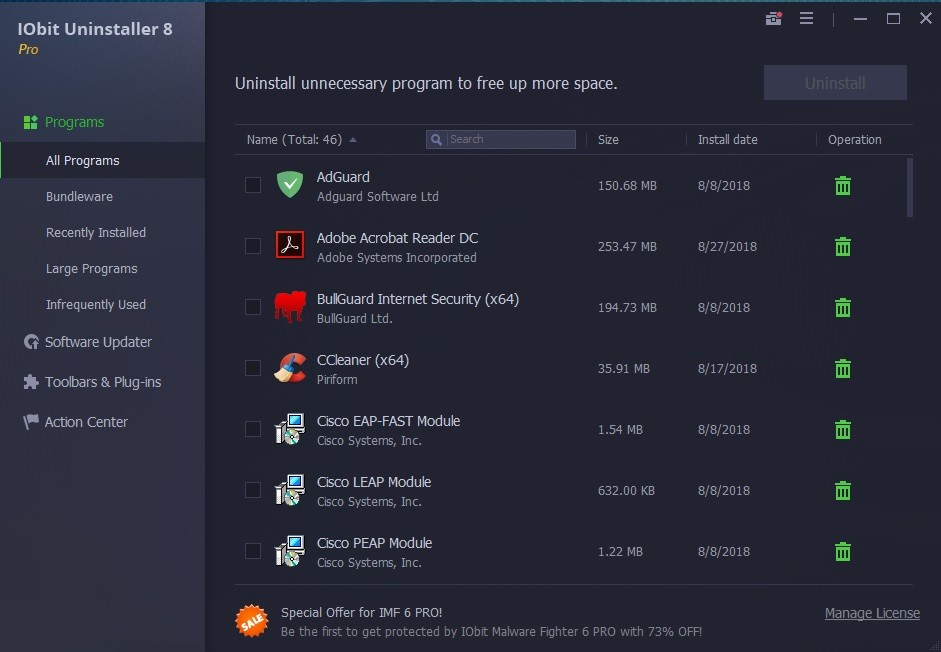Open the Action Center
Screen dimensions: 941x652
pyautogui.click(x=86, y=422)
